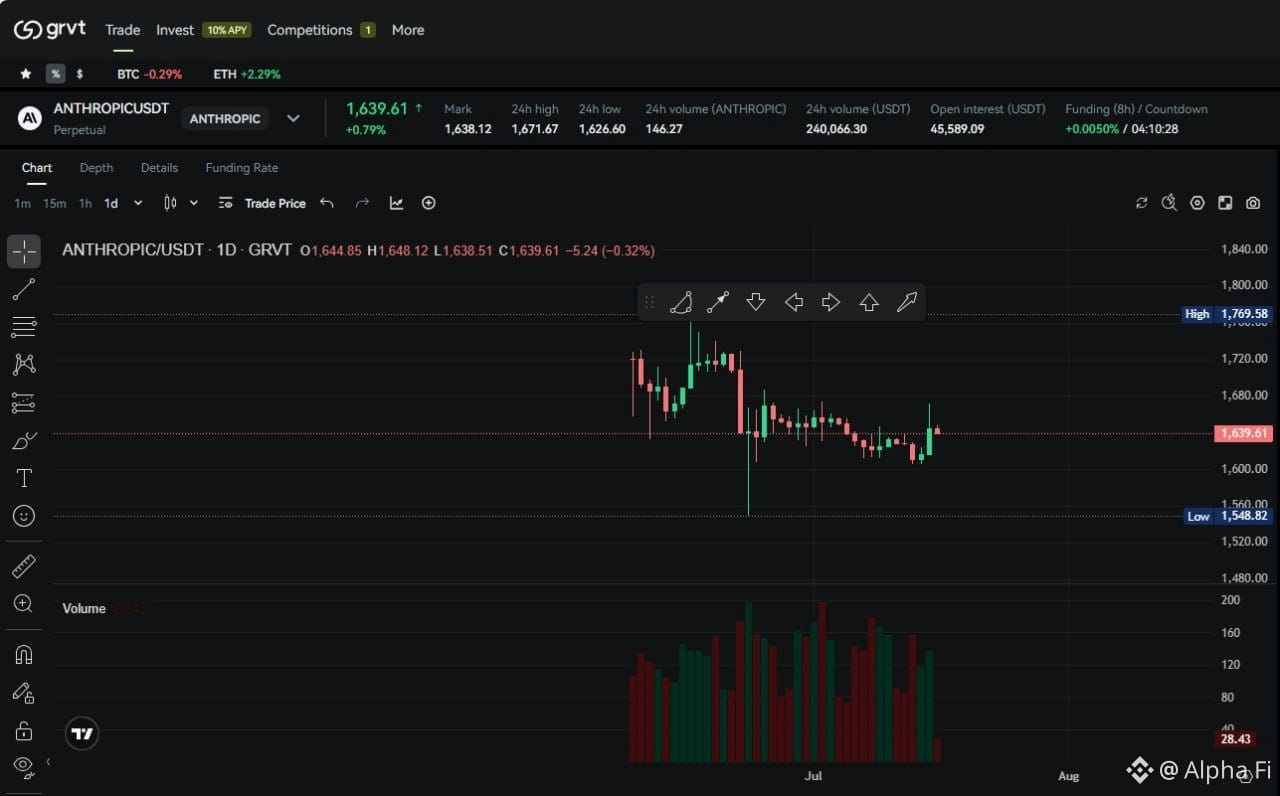Viewport: 1280px width, 796px height.
Task: Select the arrow down tool
Action: point(756,302)
